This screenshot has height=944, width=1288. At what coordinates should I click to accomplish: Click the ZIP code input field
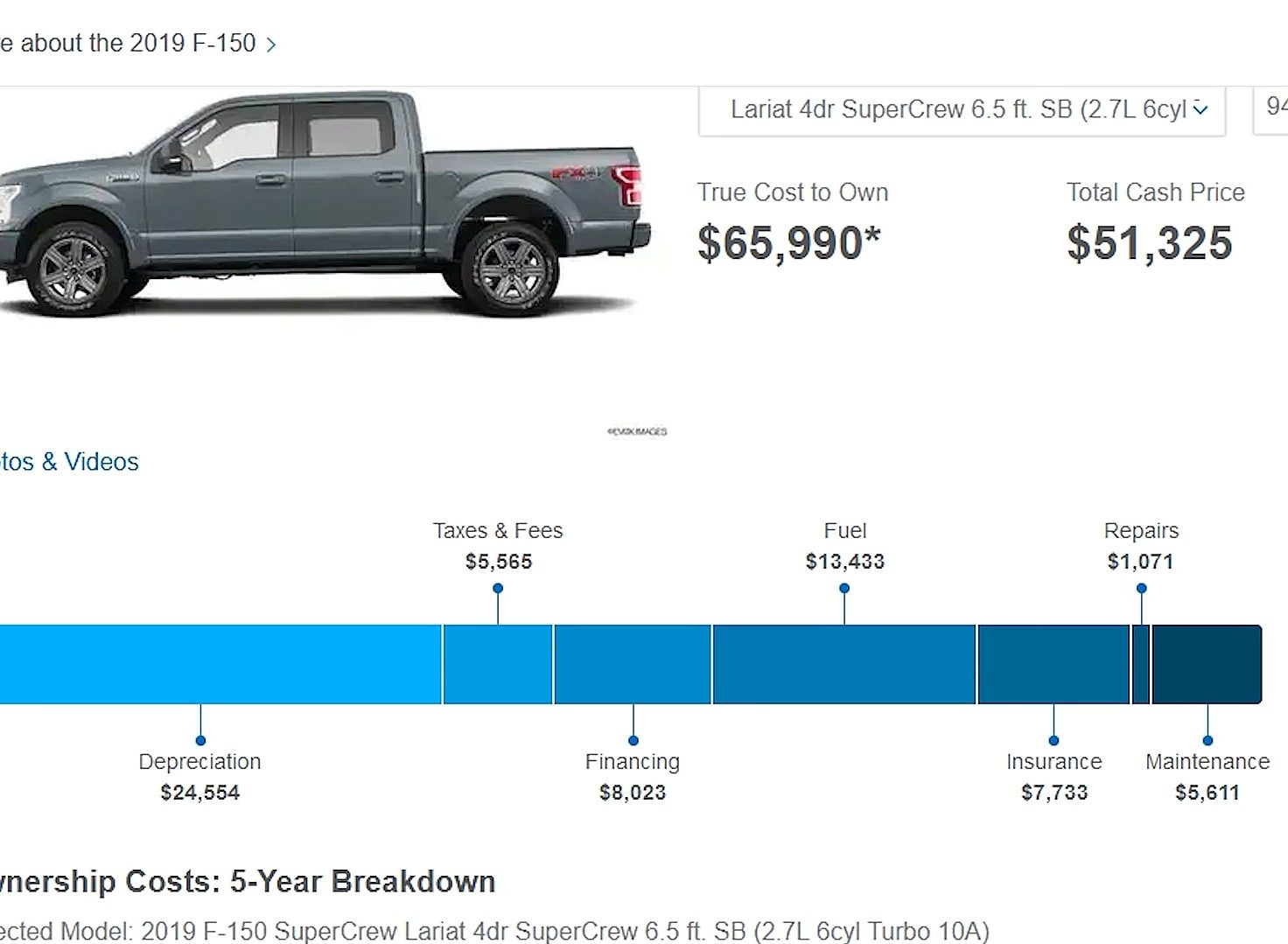click(1270, 110)
